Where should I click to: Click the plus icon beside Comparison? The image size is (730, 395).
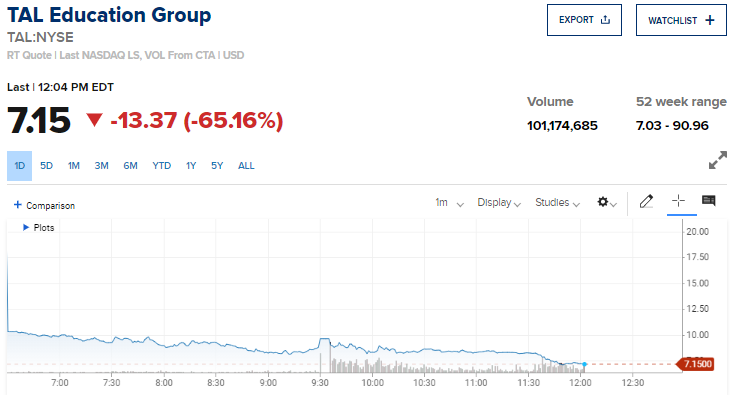(x=18, y=204)
